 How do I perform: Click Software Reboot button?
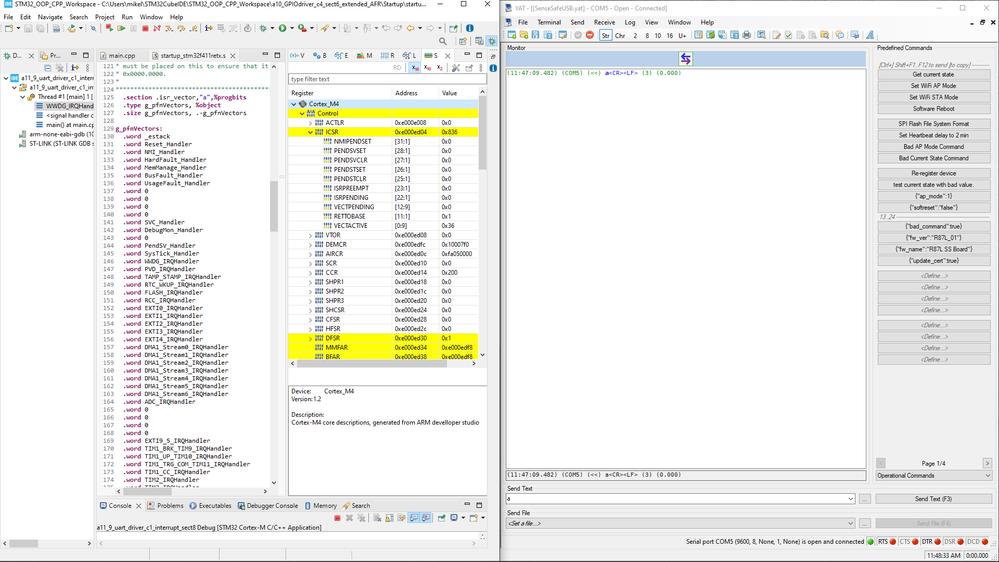tap(933, 109)
